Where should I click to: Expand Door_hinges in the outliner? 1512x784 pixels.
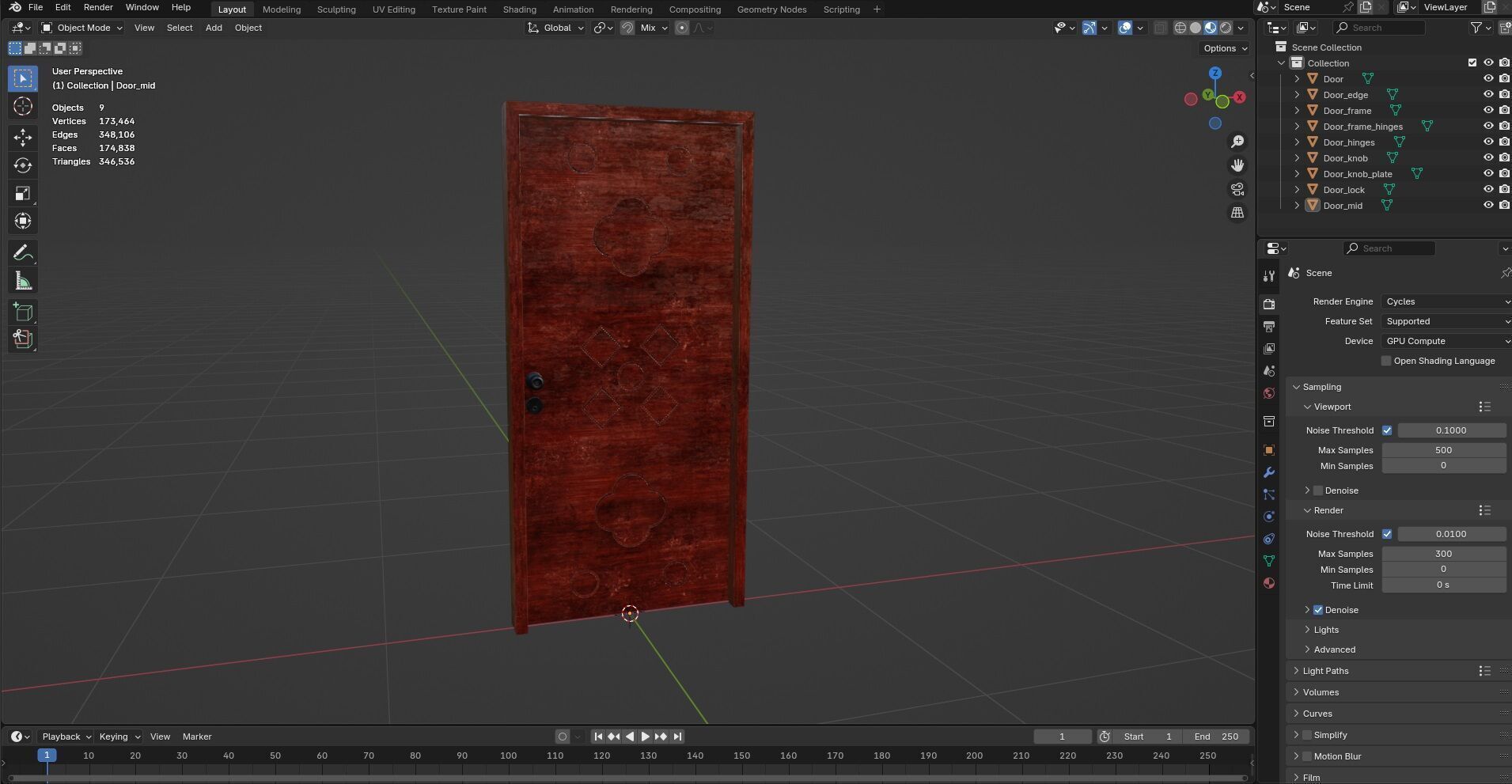[1297, 142]
